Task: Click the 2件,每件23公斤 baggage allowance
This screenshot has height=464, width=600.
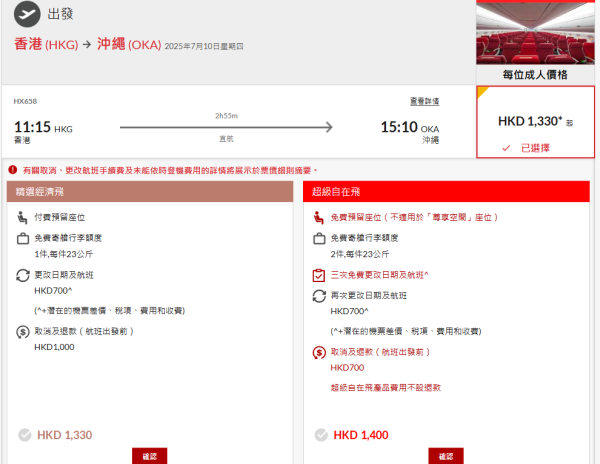Action: tap(360, 254)
